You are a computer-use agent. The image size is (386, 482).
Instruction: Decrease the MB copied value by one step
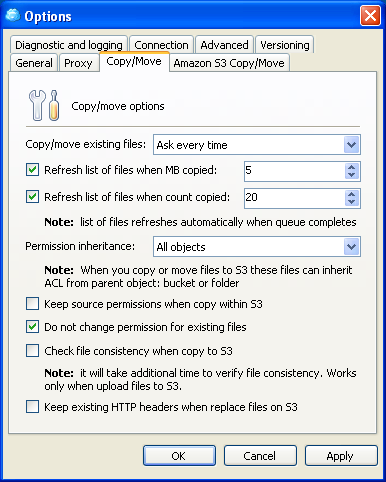pos(351,175)
